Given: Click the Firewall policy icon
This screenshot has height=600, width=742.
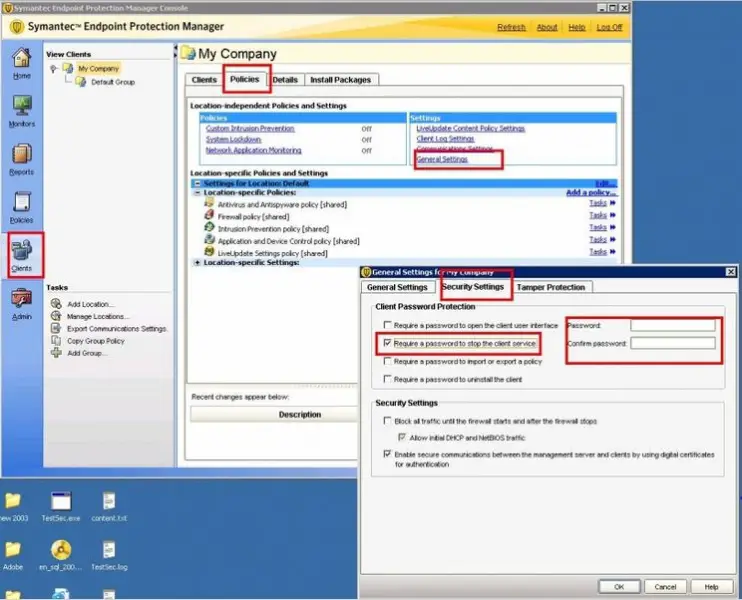Looking at the screenshot, I should tap(209, 215).
